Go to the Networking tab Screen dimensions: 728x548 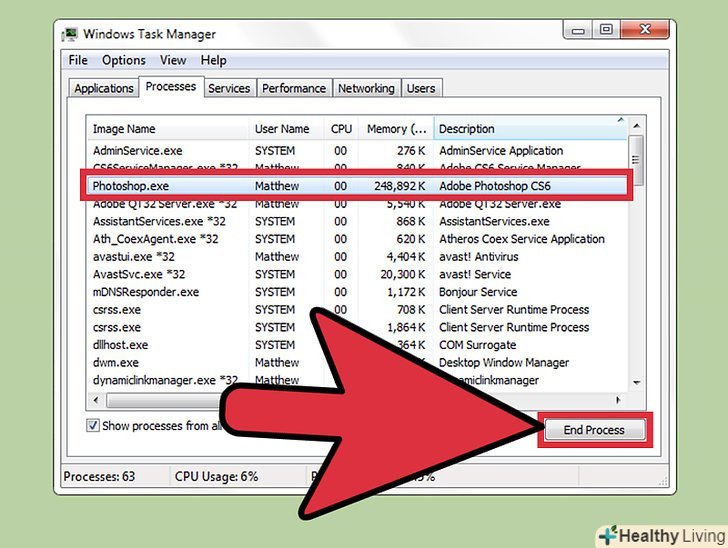[x=366, y=88]
